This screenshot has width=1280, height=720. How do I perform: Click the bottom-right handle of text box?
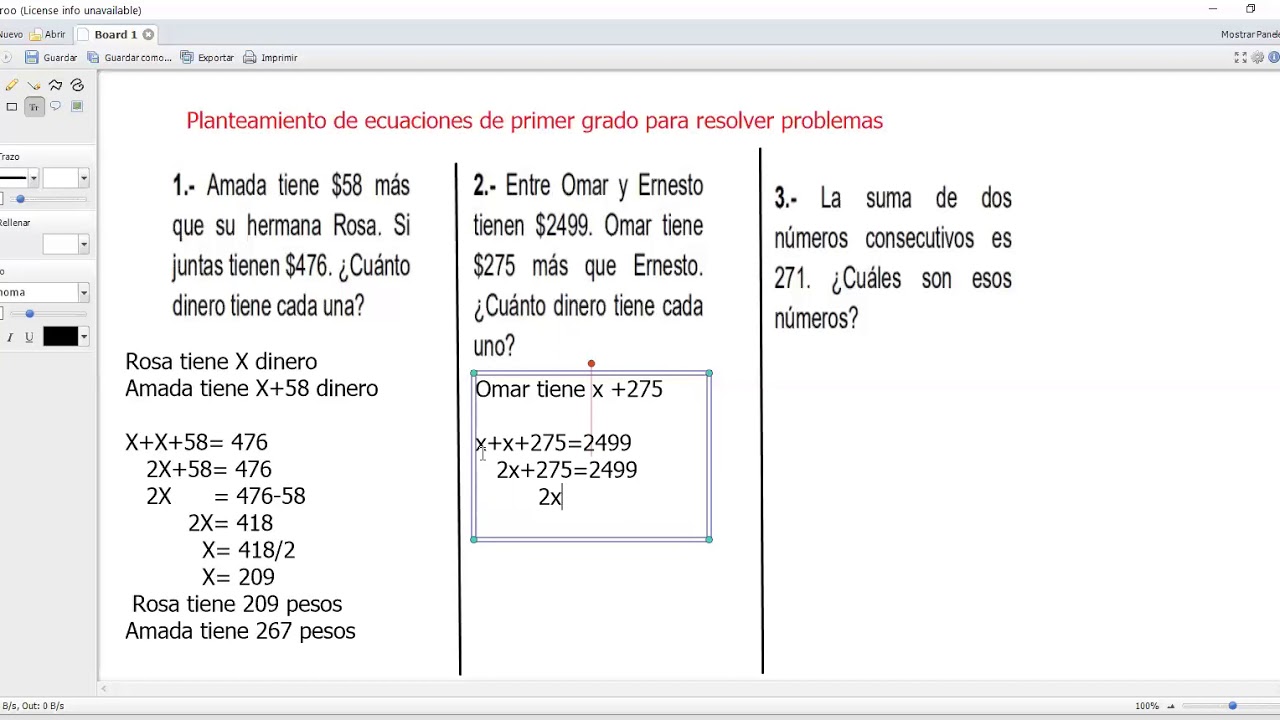point(709,540)
